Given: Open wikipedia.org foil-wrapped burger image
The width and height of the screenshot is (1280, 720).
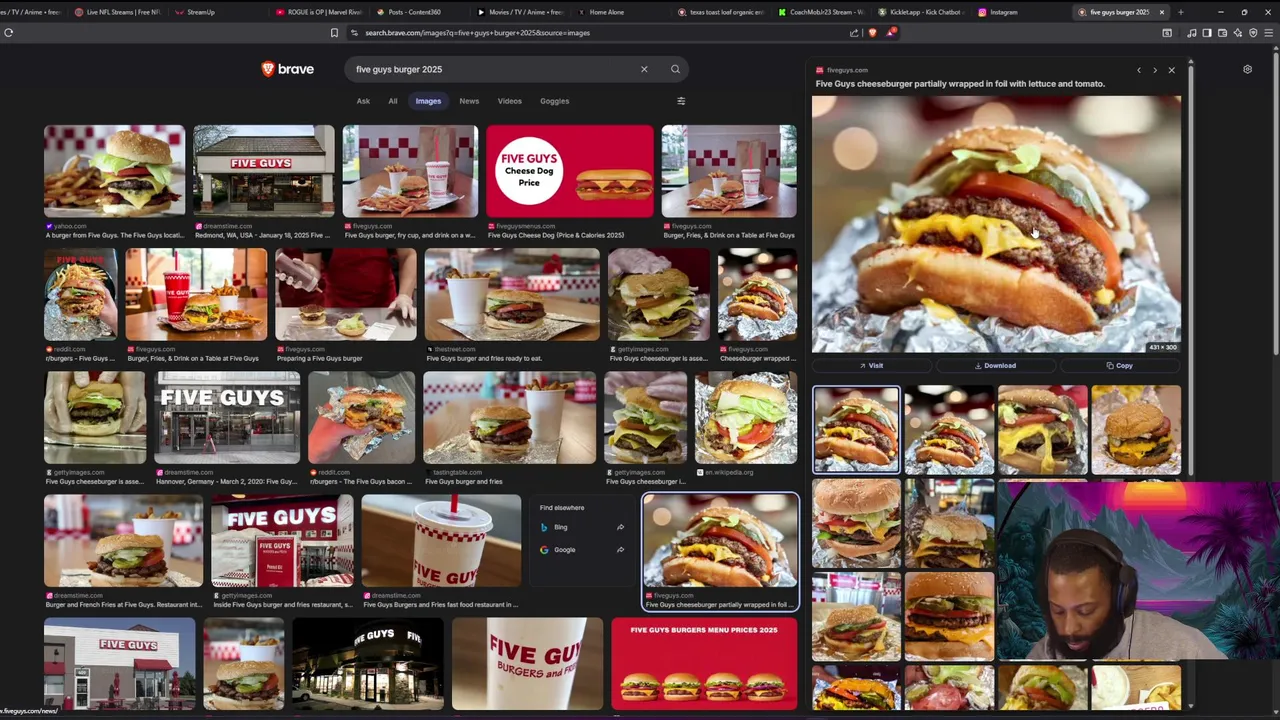Looking at the screenshot, I should tap(746, 418).
